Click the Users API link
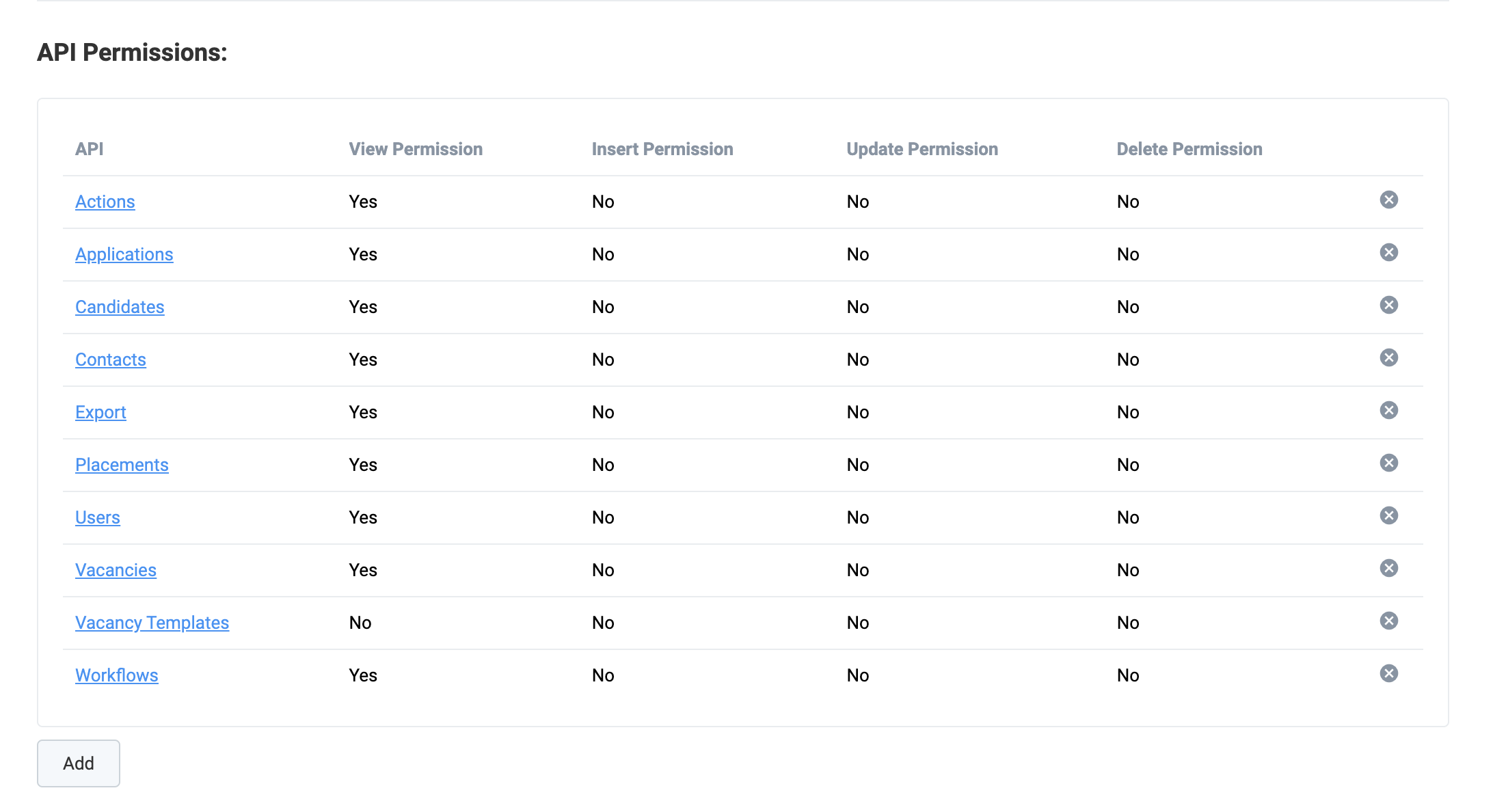Screen dimensions: 1493x812 tap(97, 517)
